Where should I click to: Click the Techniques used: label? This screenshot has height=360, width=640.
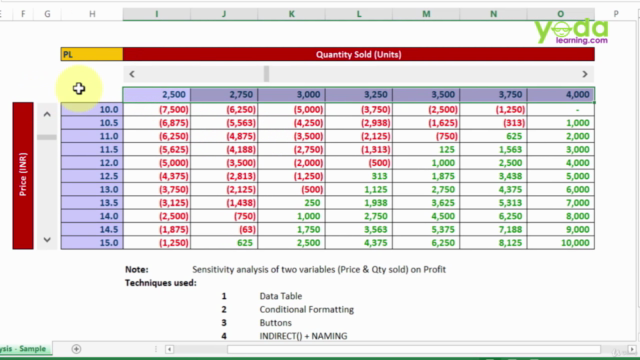[x=160, y=283]
